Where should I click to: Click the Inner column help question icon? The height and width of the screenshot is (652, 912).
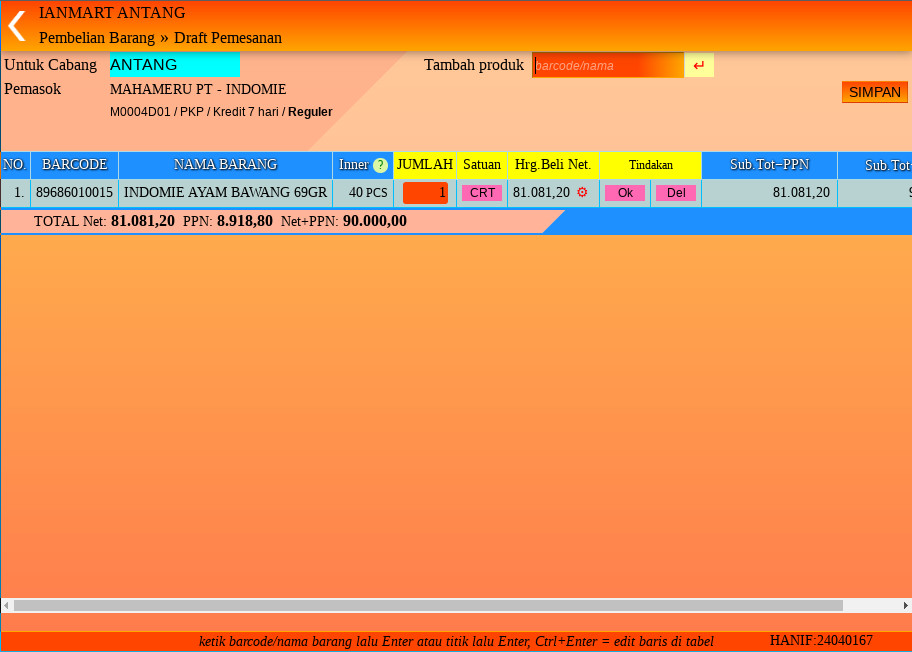[x=380, y=165]
